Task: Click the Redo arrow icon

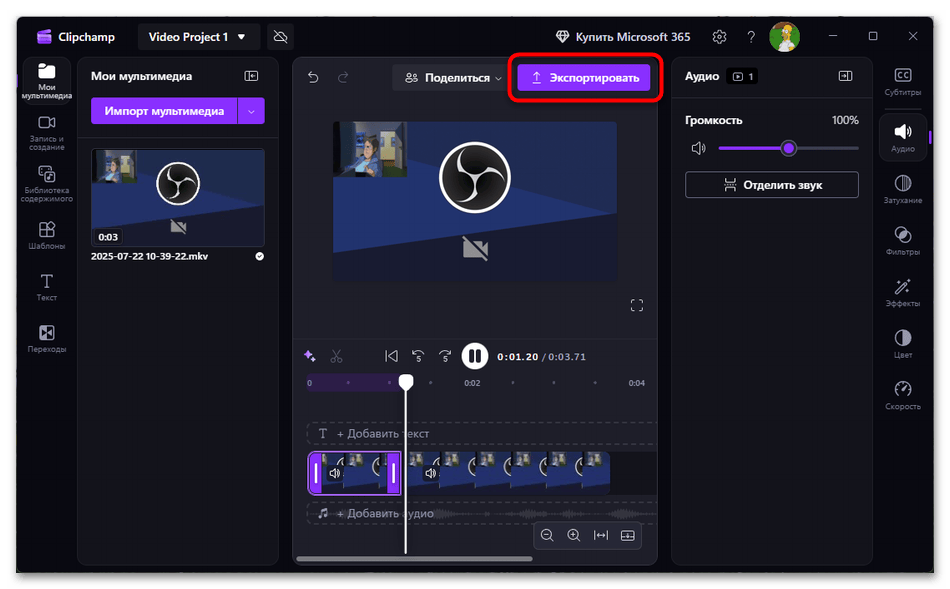Action: [x=343, y=78]
